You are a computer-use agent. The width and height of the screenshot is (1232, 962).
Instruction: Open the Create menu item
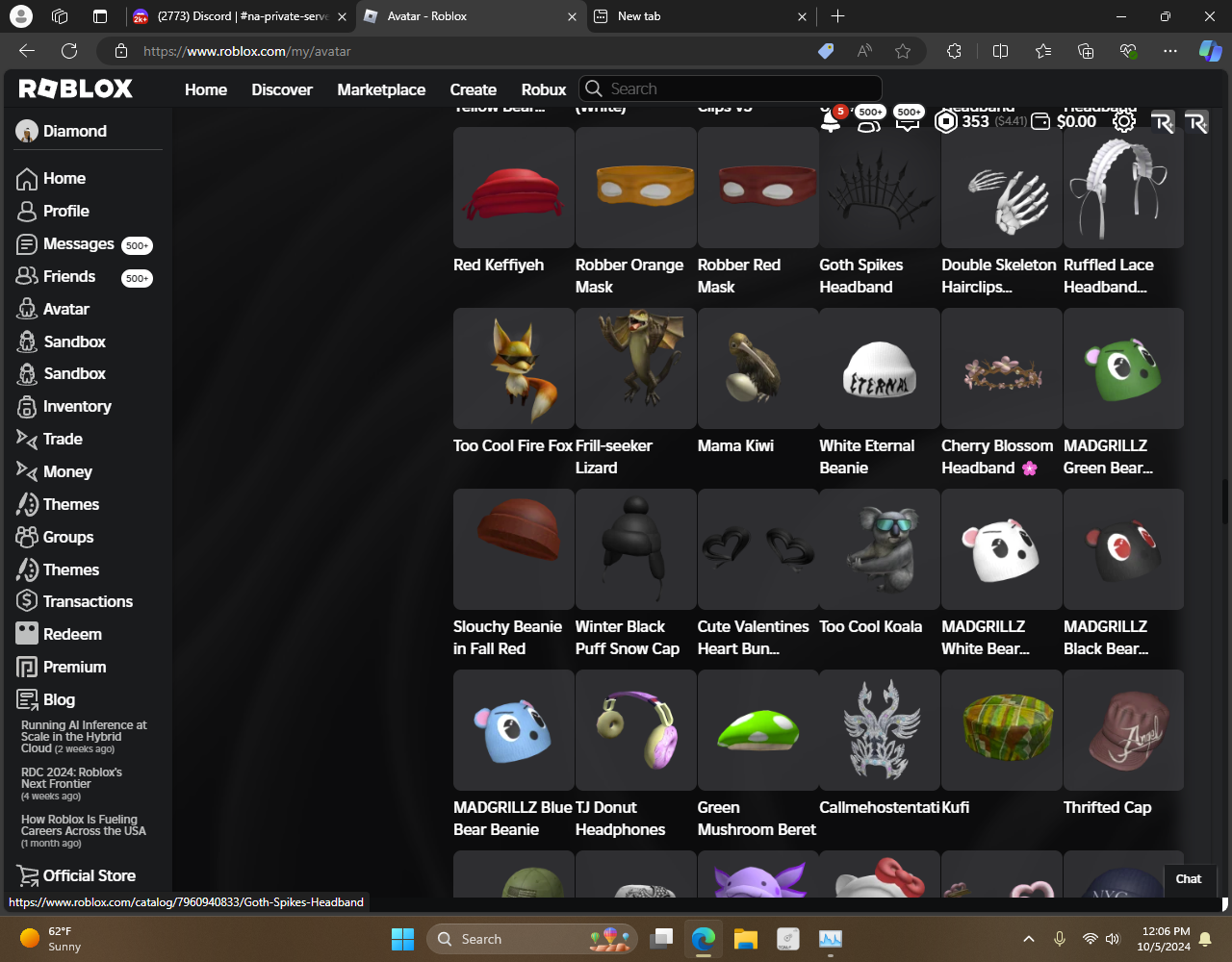point(474,89)
